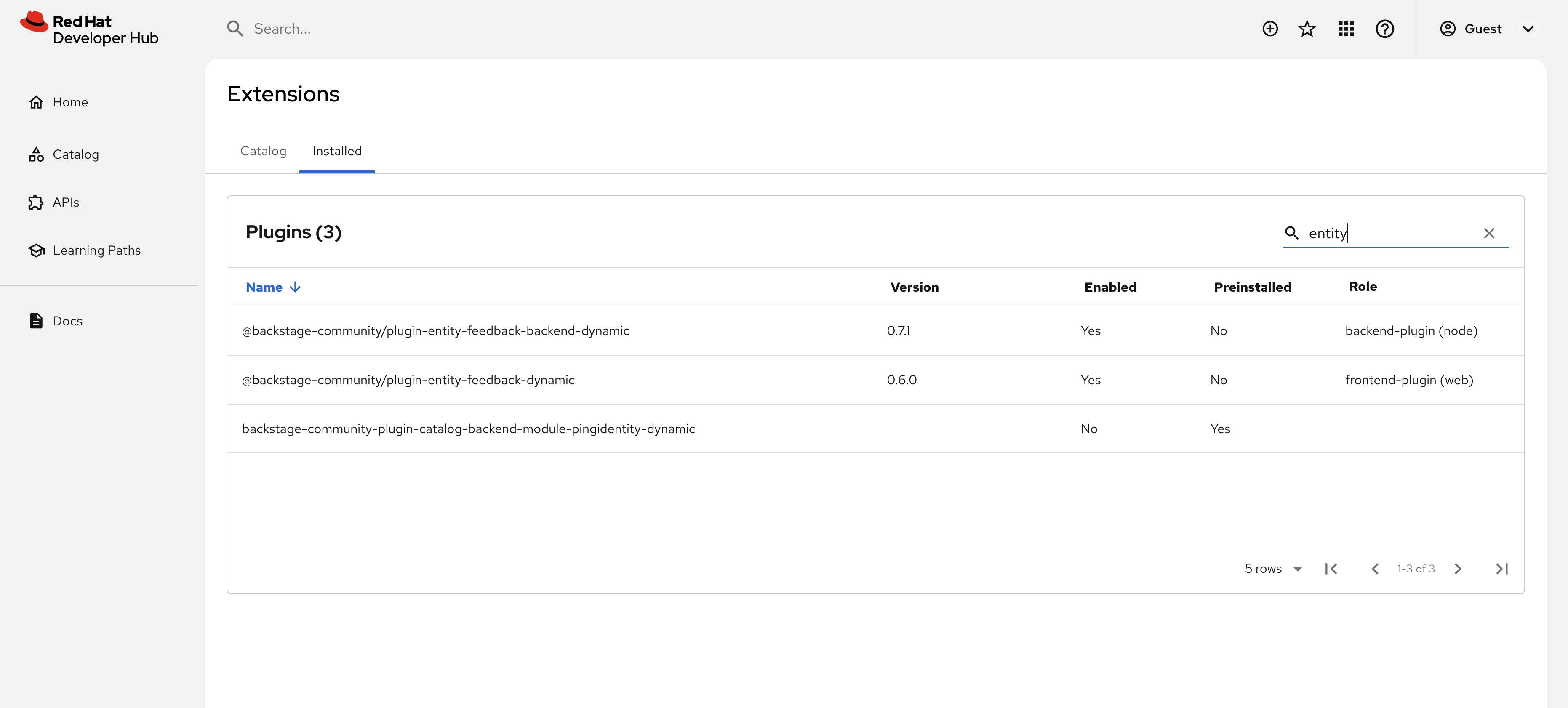The image size is (1568, 708).
Task: Open the app grid icon in the header
Action: [1346, 29]
